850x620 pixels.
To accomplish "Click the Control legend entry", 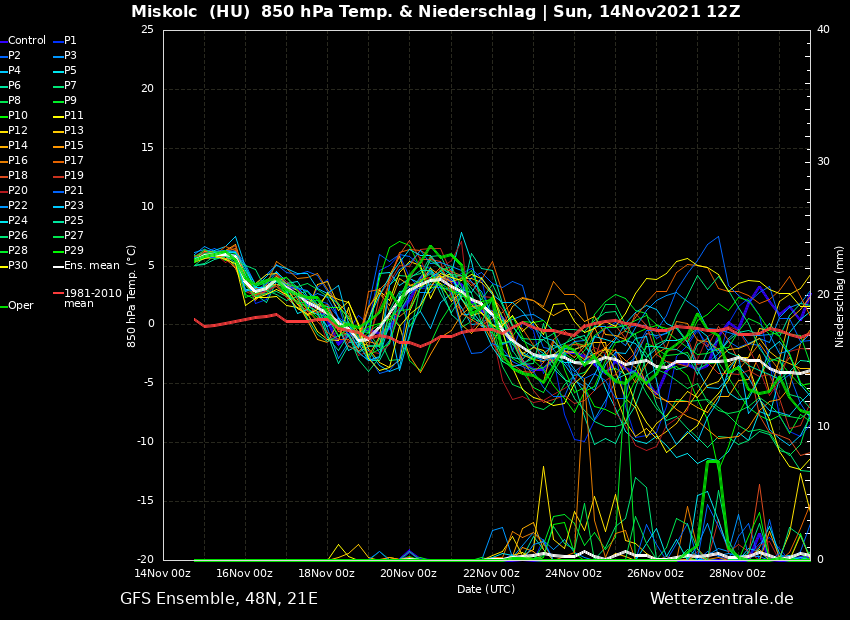I will (27, 41).
